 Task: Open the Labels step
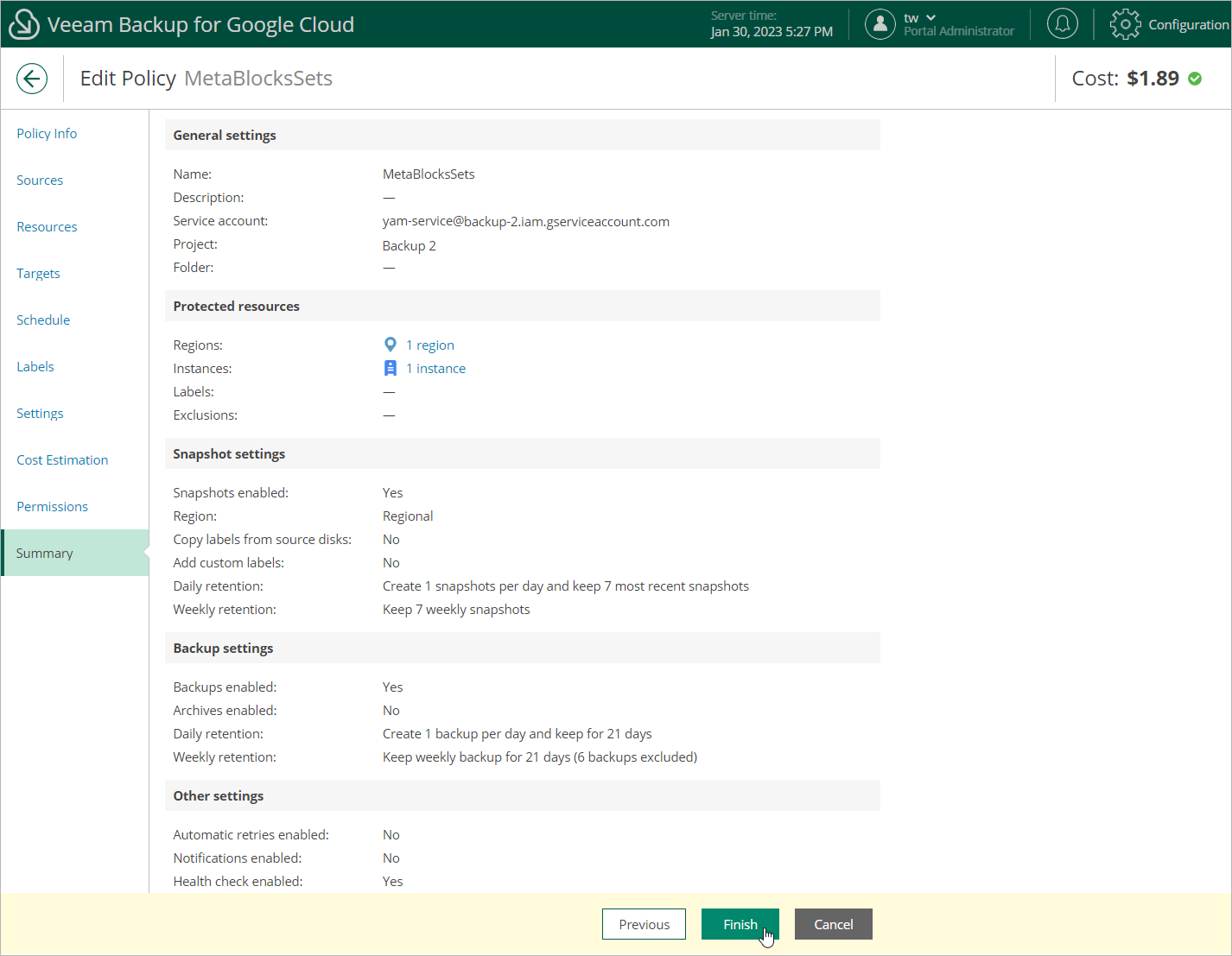point(35,366)
